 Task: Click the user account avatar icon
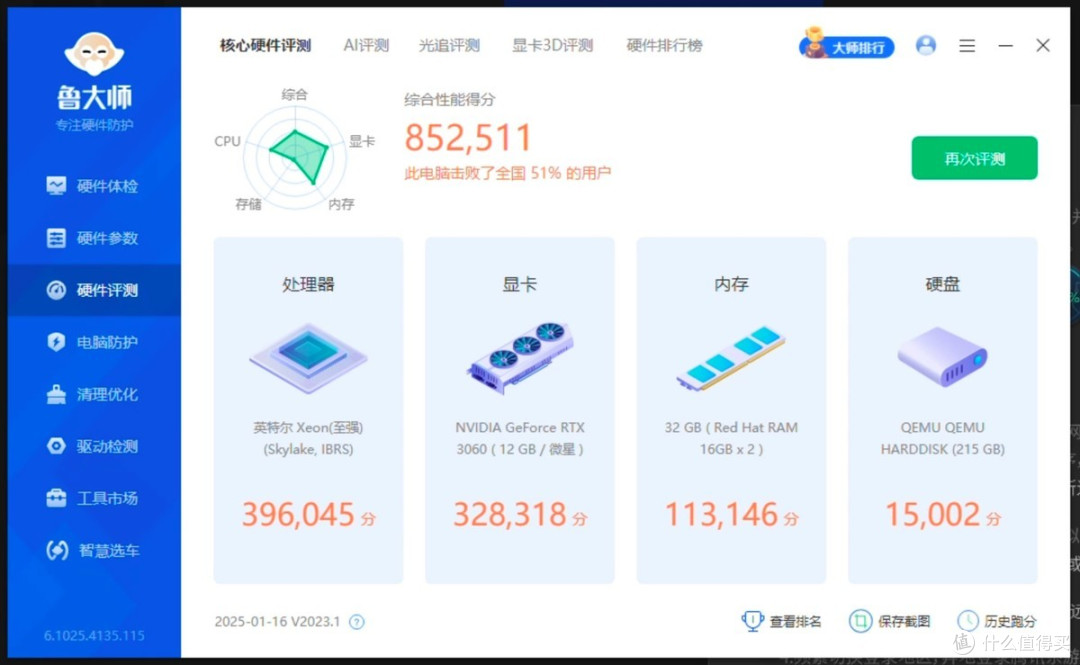click(x=926, y=45)
